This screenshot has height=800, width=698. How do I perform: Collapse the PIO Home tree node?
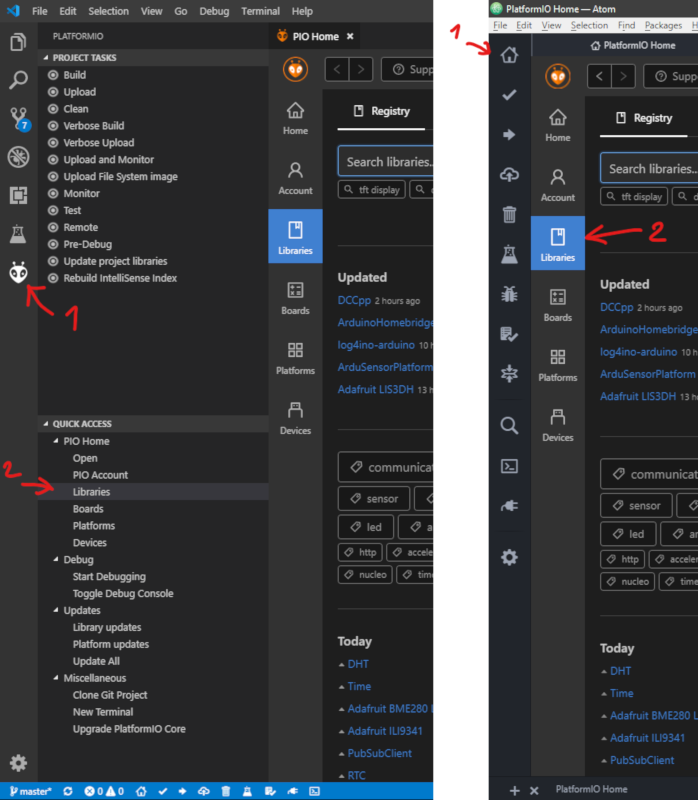[56, 440]
